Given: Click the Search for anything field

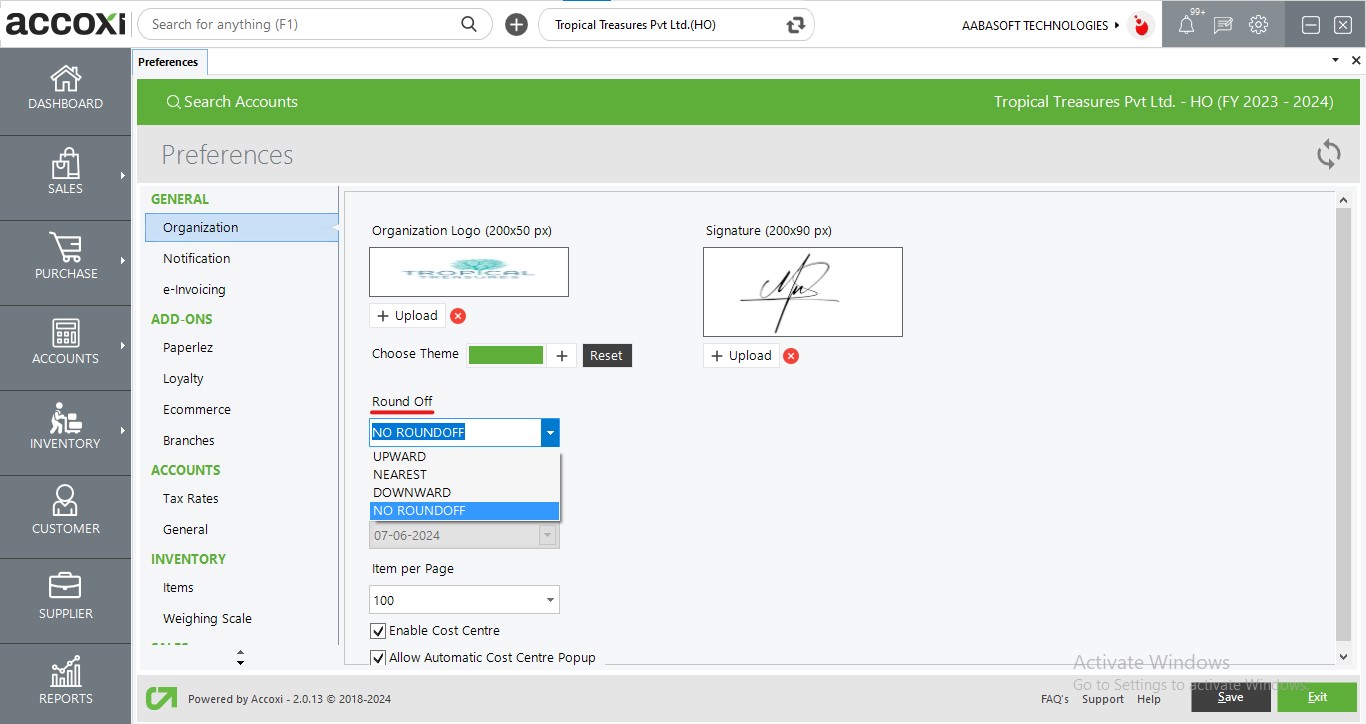Looking at the screenshot, I should (x=300, y=25).
